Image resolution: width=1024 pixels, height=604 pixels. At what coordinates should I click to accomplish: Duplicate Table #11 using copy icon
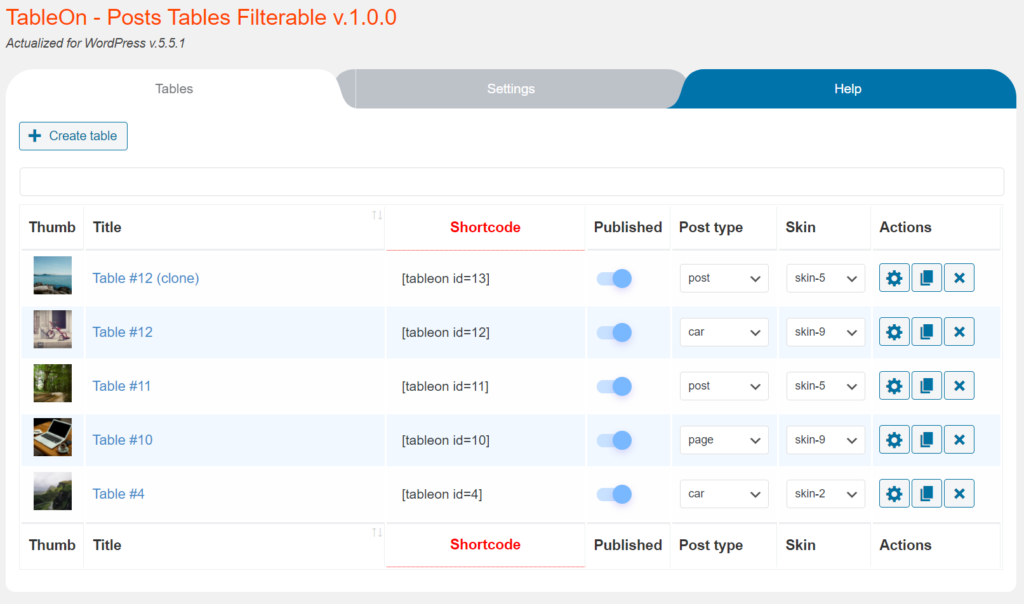[926, 386]
